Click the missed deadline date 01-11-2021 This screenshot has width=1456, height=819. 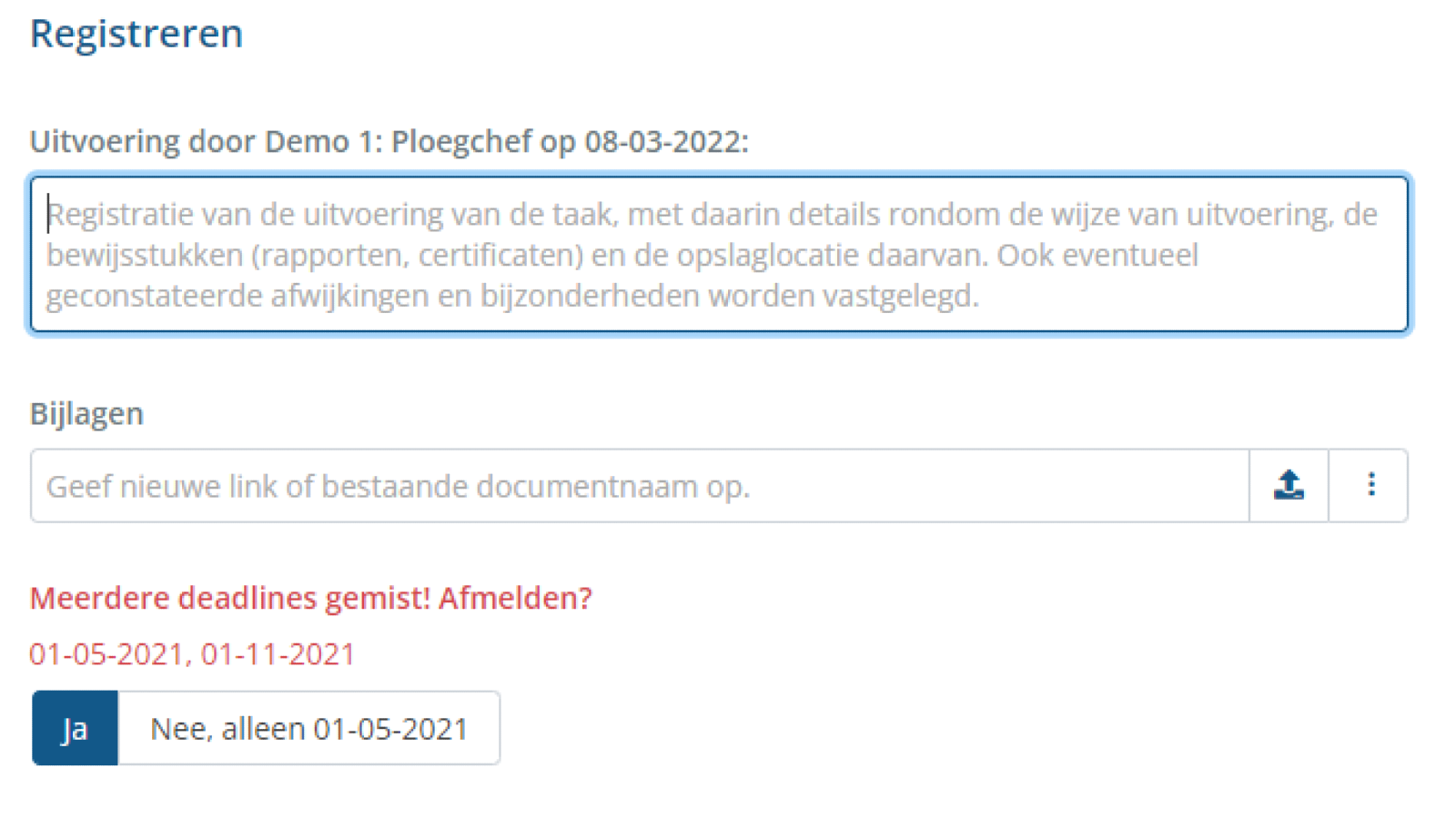coord(278,654)
